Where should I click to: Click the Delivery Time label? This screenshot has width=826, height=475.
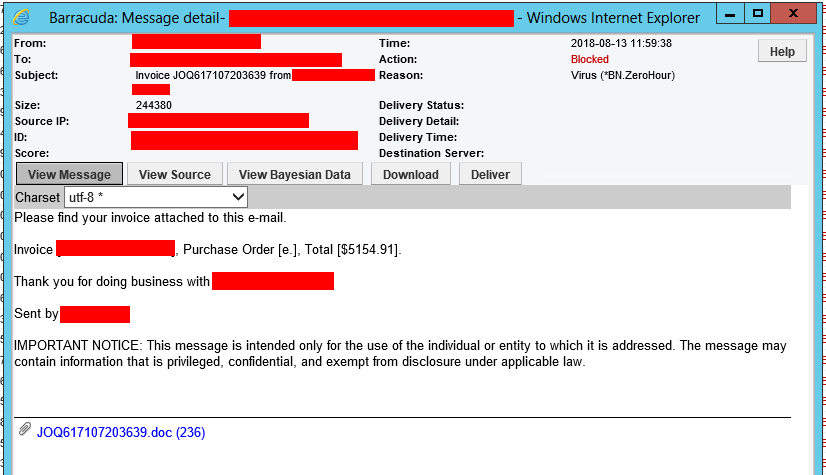(x=418, y=137)
